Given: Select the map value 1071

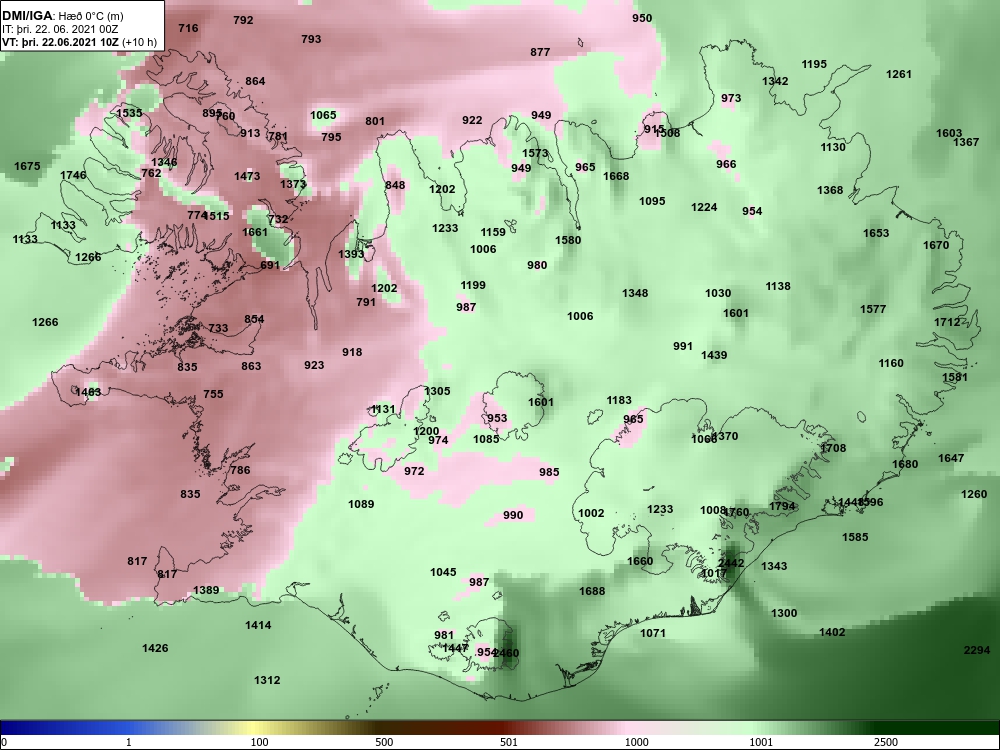Looking at the screenshot, I should pyautogui.click(x=652, y=633).
